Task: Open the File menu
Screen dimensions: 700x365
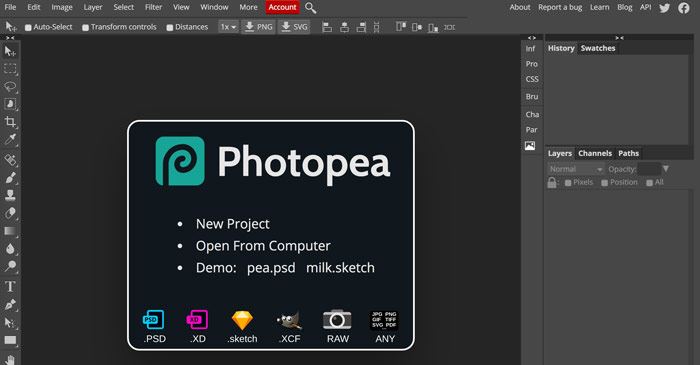Action: coord(10,7)
